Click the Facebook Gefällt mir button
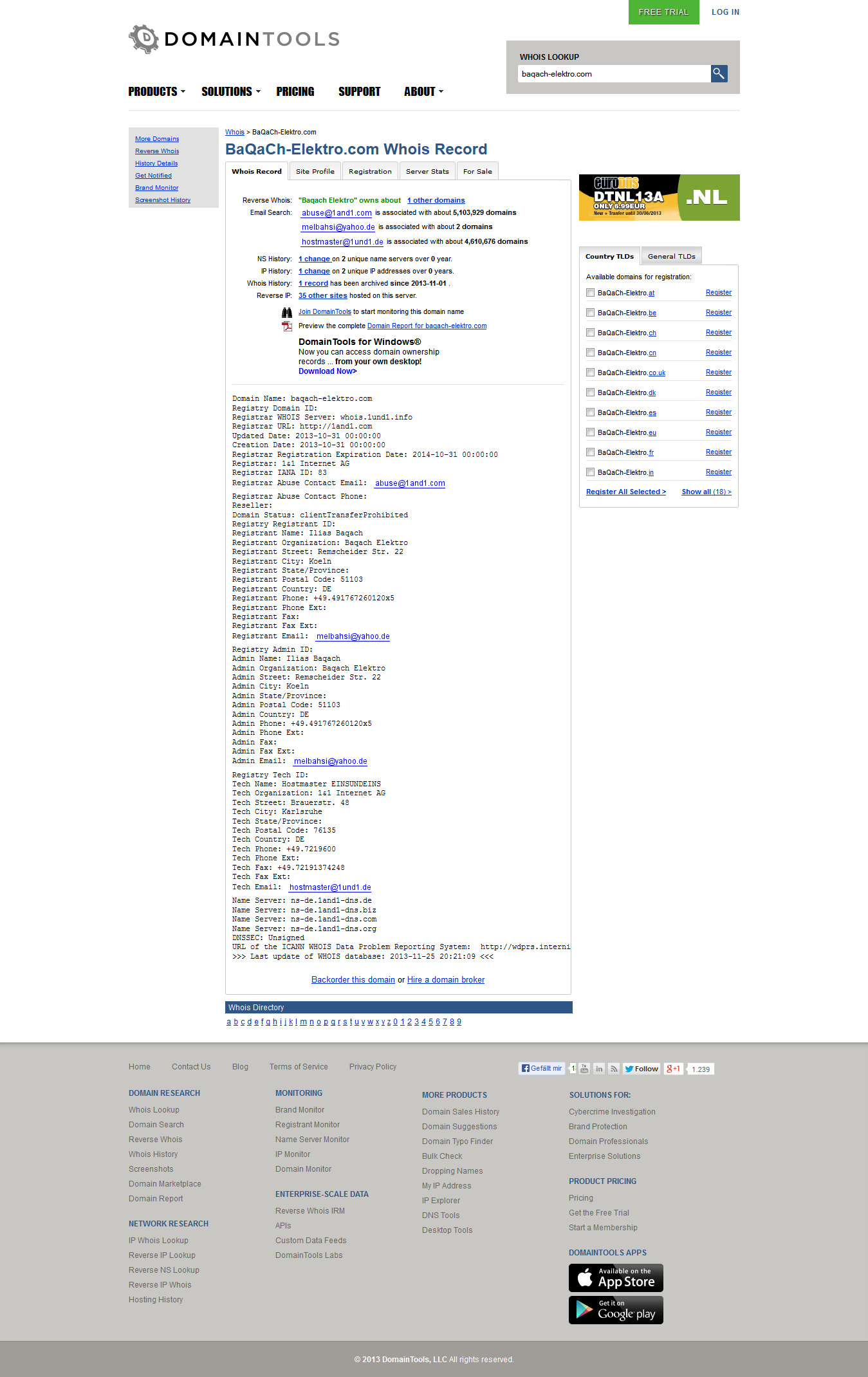Image resolution: width=868 pixels, height=1377 pixels. point(542,1069)
